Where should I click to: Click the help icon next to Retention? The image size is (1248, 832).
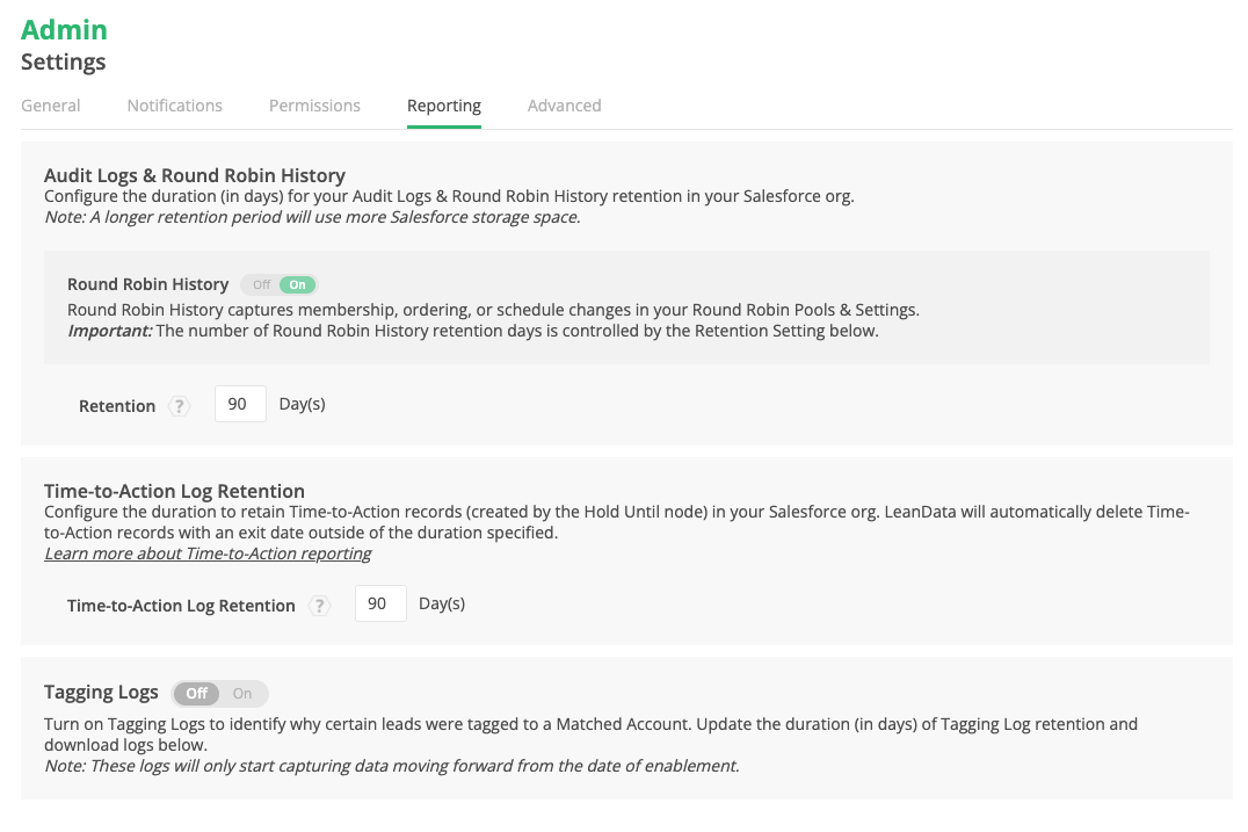tap(179, 406)
